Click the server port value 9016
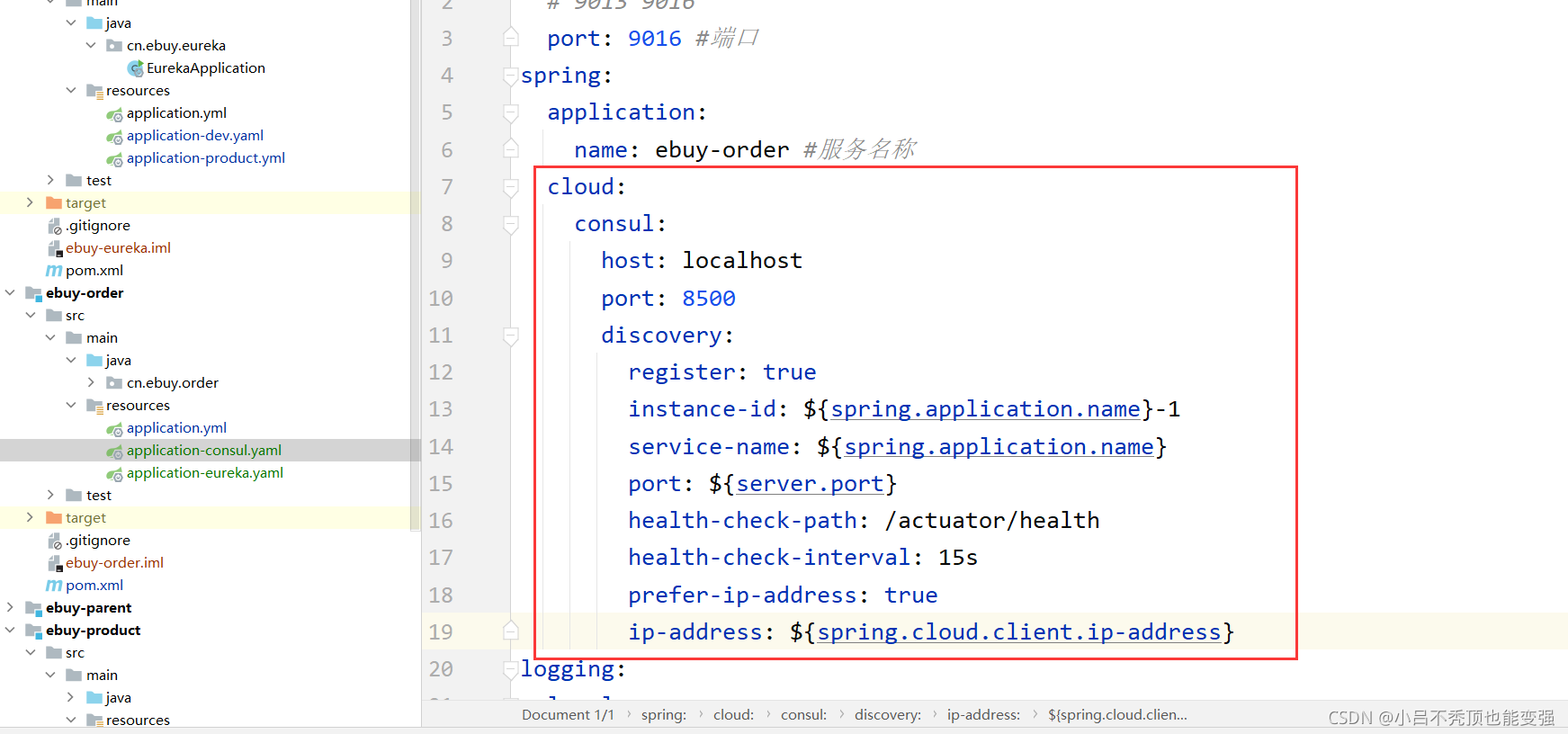Screen dimensions: 1568x734 655,39
